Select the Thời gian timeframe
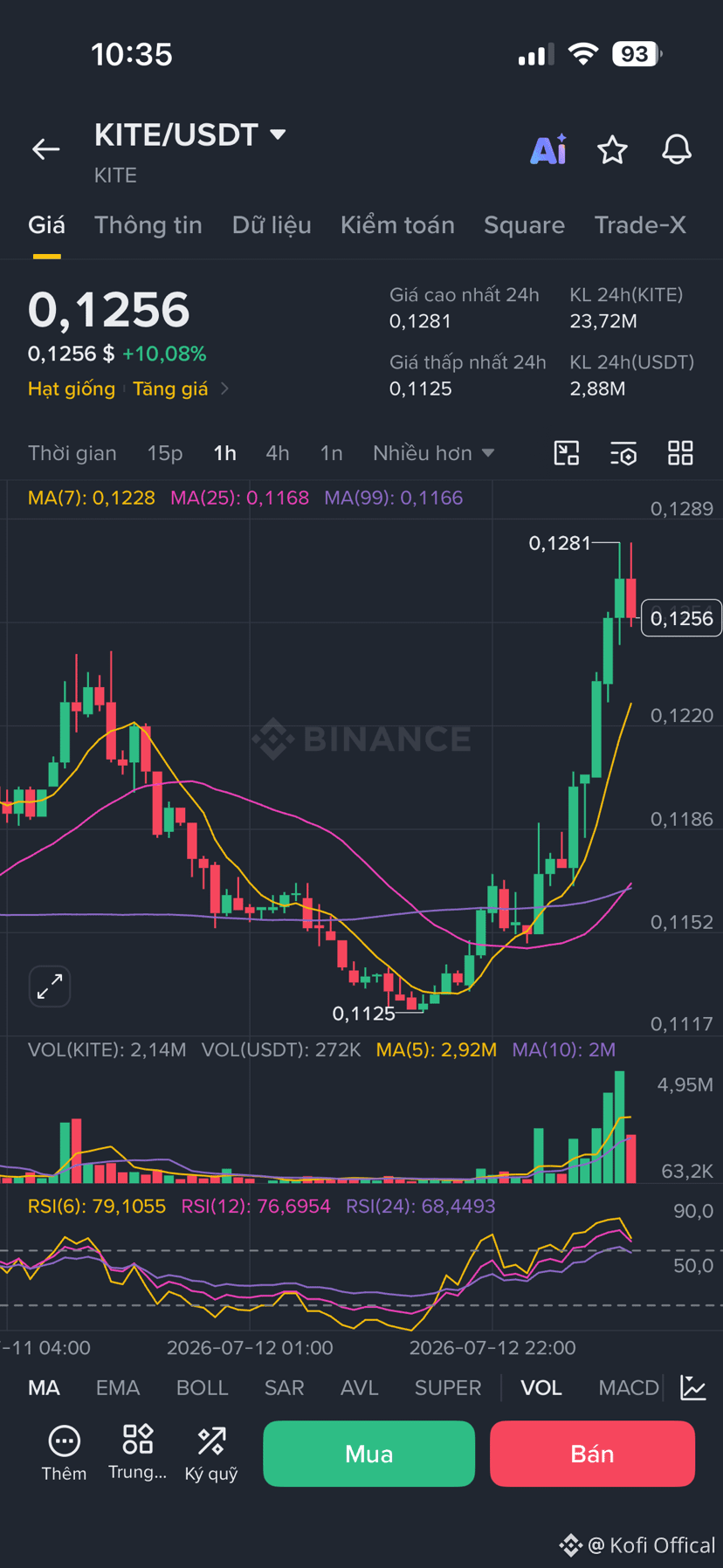The image size is (723, 1568). point(72,453)
